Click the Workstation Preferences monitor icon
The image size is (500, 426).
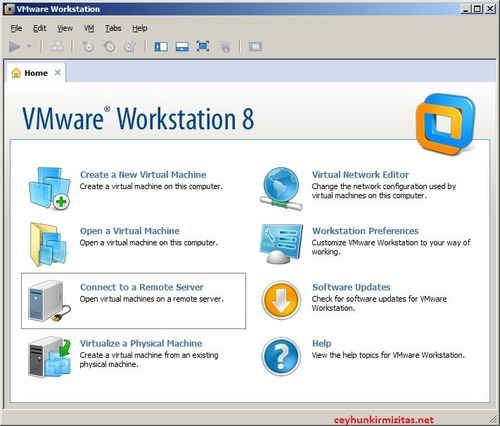281,244
